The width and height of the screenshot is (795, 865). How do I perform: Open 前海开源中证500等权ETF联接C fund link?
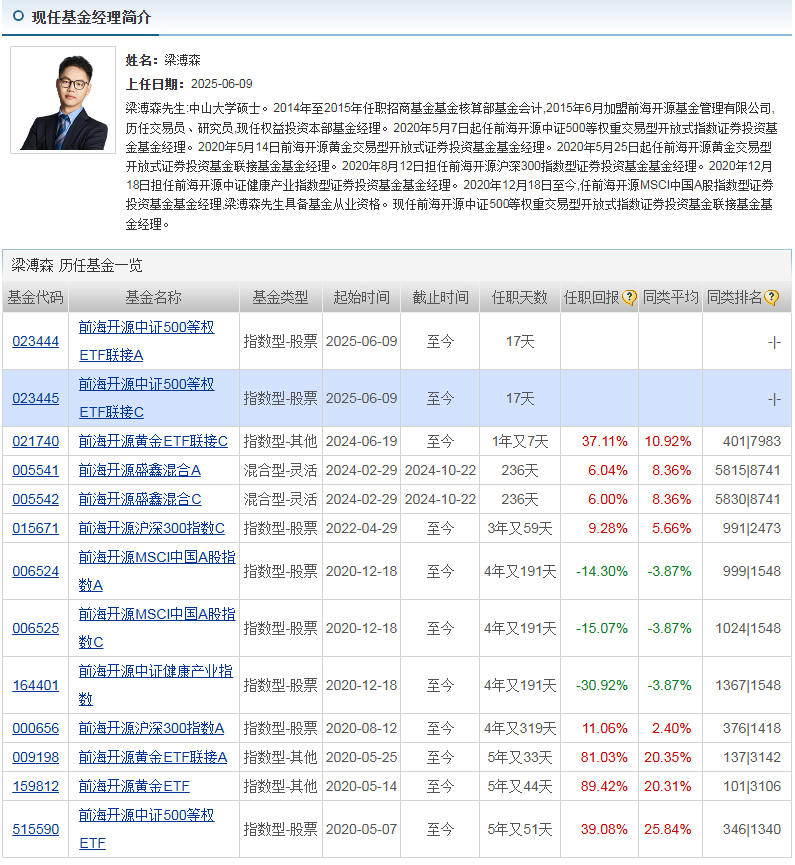pyautogui.click(x=146, y=398)
